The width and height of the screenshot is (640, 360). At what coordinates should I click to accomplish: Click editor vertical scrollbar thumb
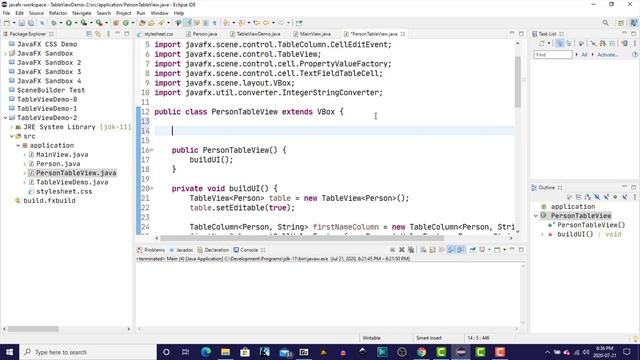[518, 82]
